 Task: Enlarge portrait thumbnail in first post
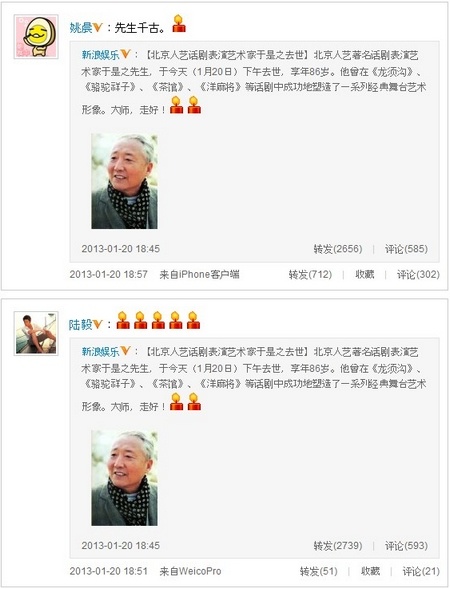click(124, 181)
